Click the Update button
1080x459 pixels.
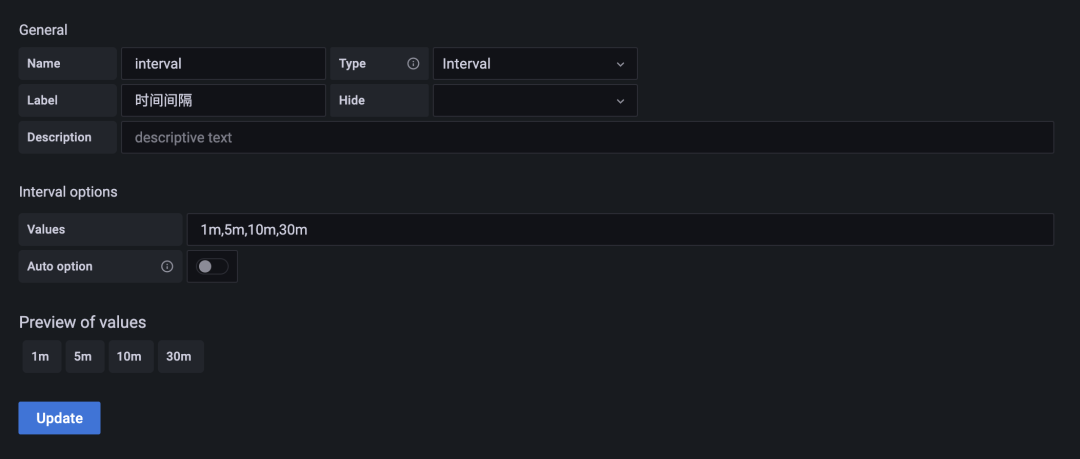[59, 418]
